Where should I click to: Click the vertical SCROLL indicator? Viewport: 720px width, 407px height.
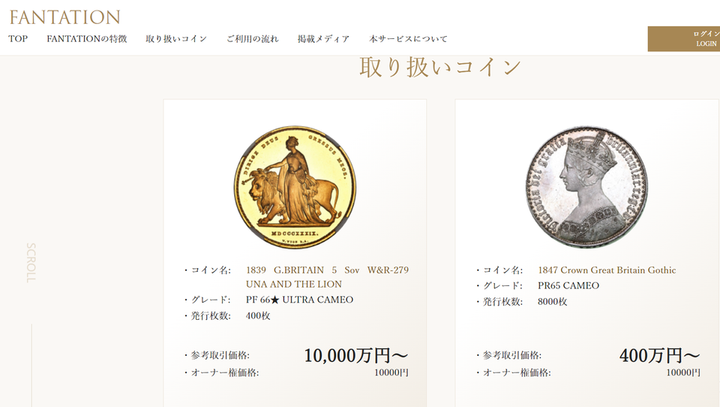(31, 263)
